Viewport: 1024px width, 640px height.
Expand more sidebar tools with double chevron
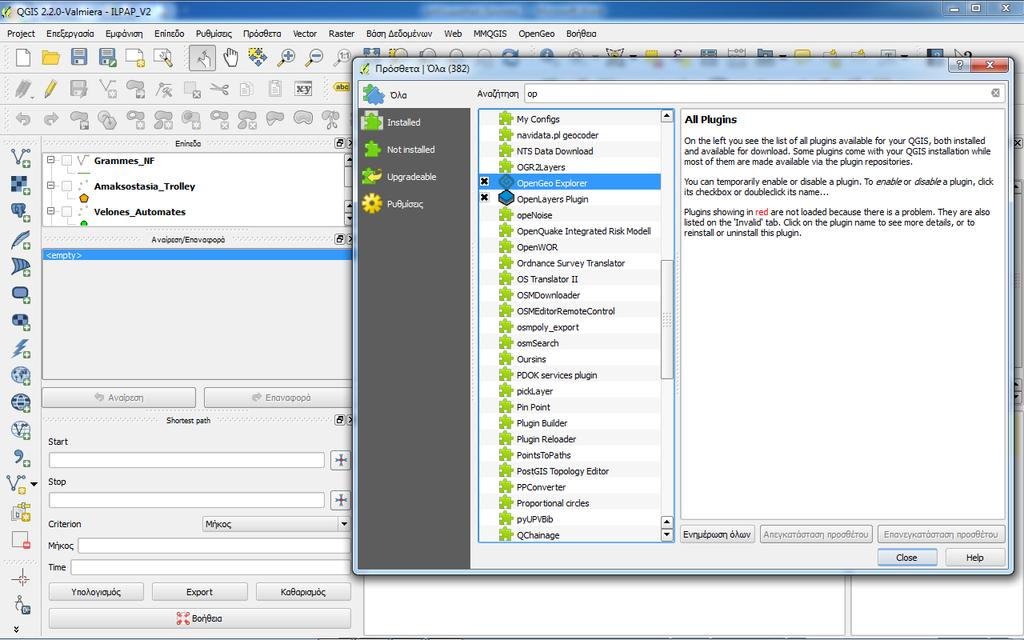(16, 630)
